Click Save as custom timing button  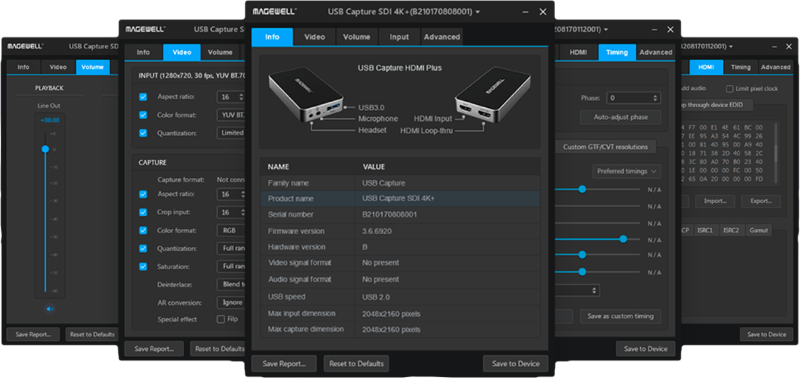620,316
